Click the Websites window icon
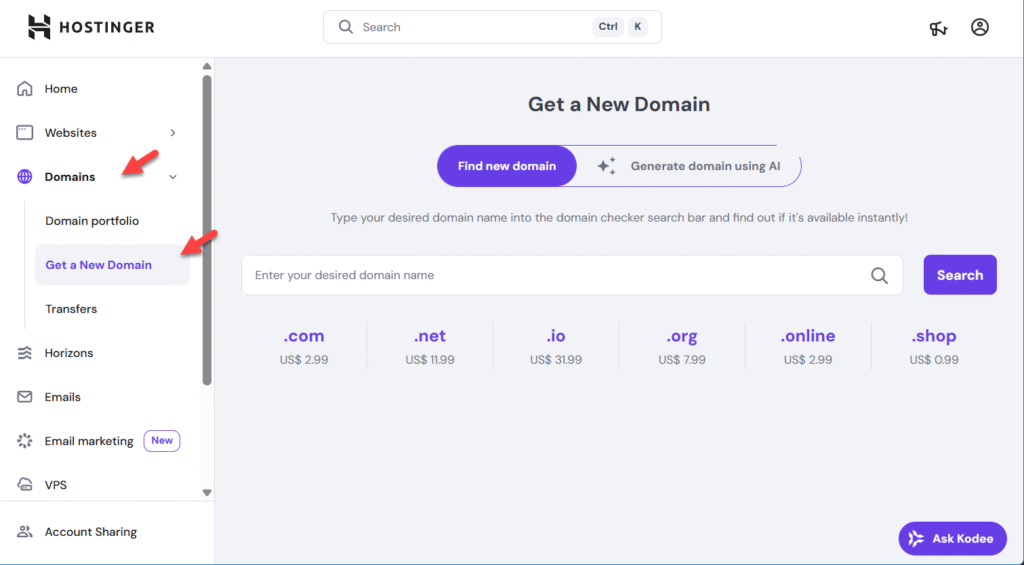This screenshot has height=565, width=1024. coord(25,133)
